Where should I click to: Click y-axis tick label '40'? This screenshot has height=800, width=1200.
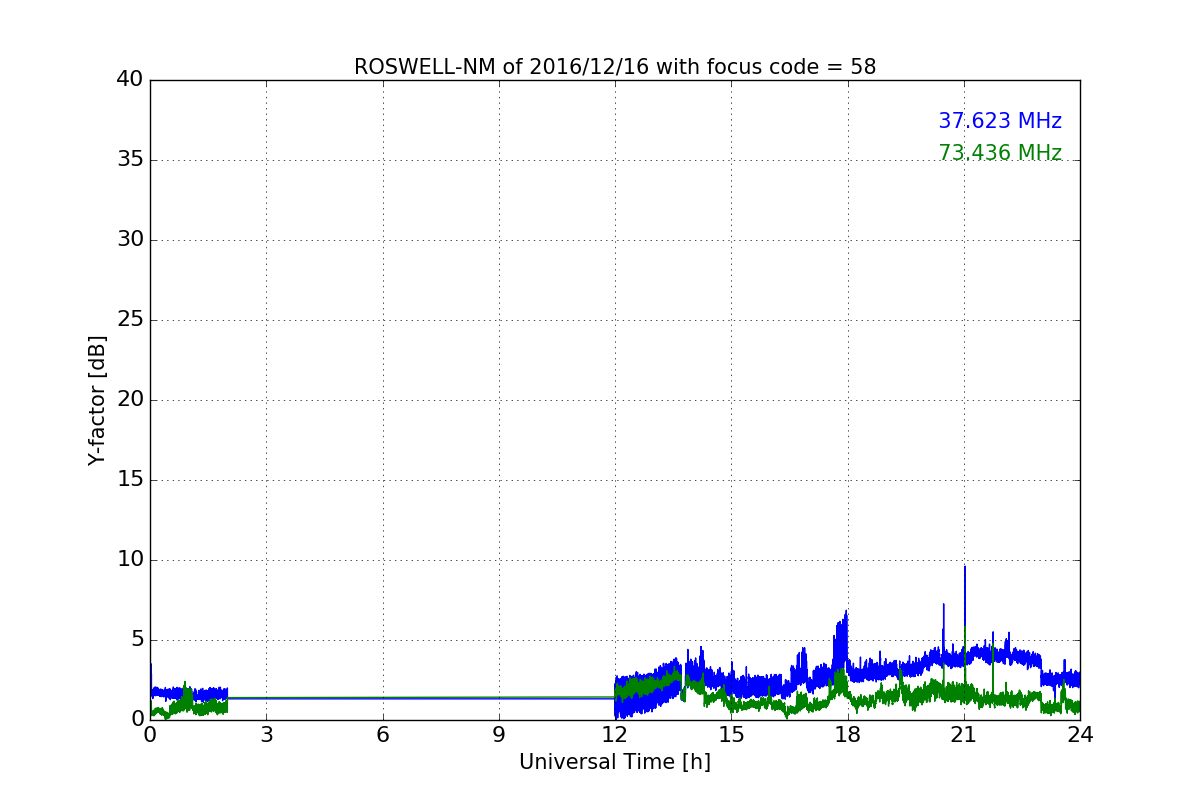(x=130, y=80)
